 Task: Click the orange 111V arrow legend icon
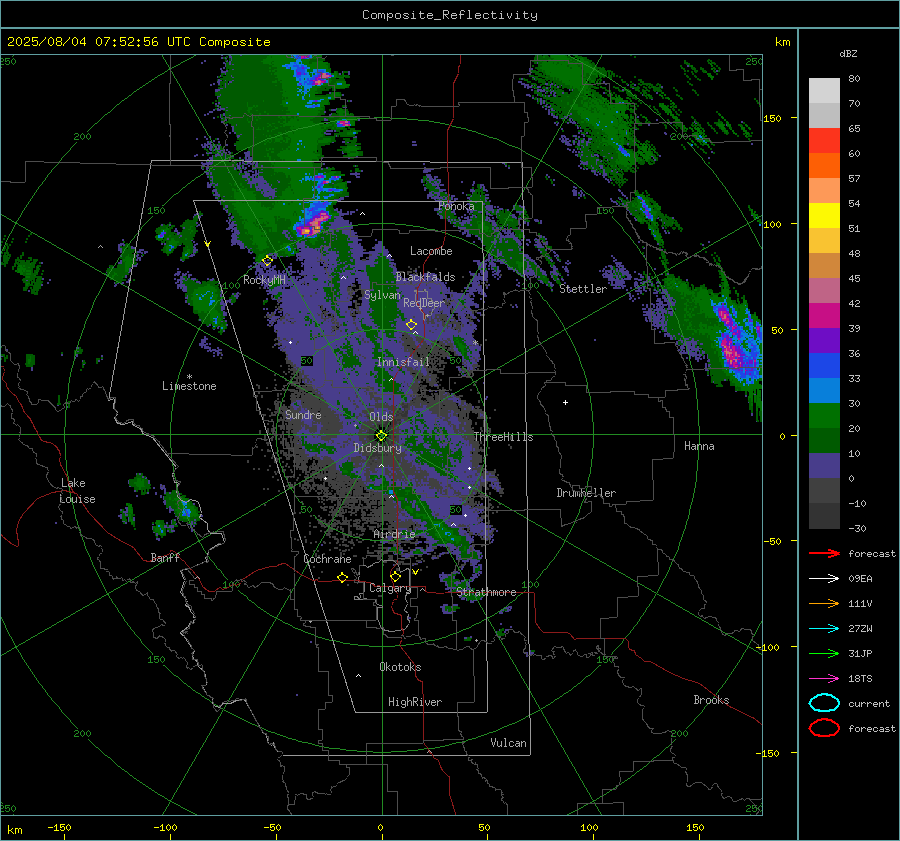[x=824, y=603]
